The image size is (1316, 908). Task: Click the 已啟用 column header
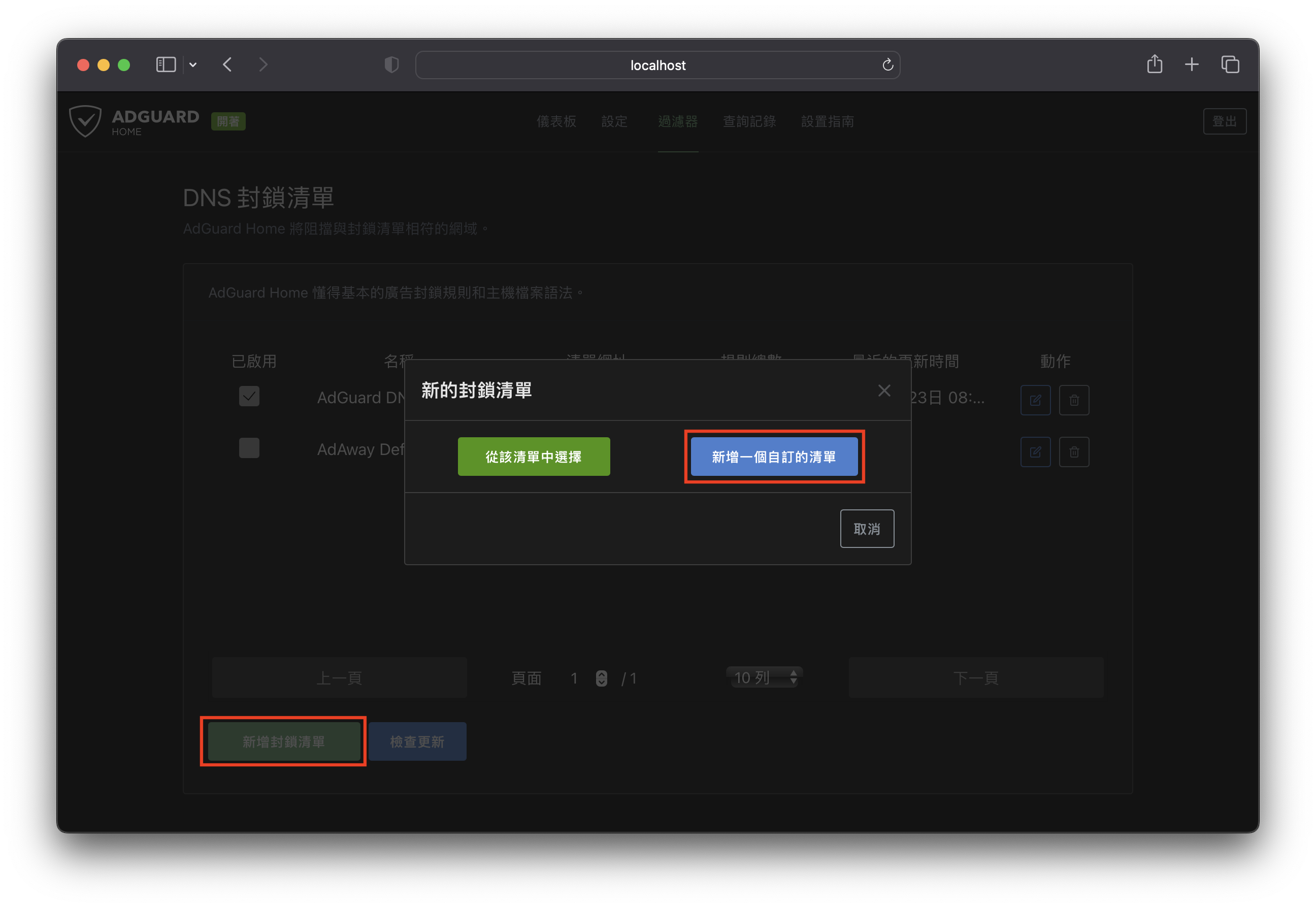[254, 361]
